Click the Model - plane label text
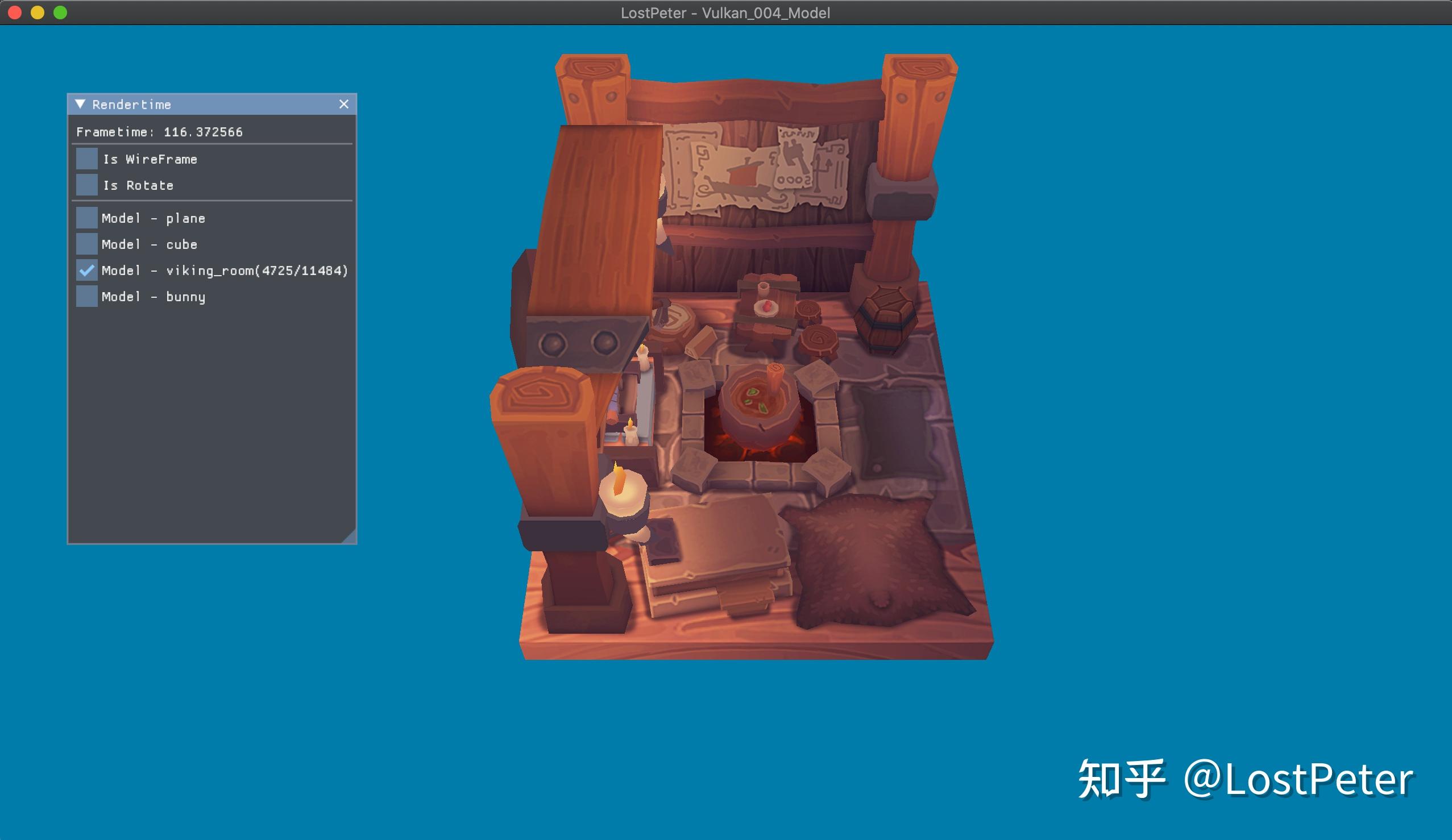1452x840 pixels. tap(154, 218)
